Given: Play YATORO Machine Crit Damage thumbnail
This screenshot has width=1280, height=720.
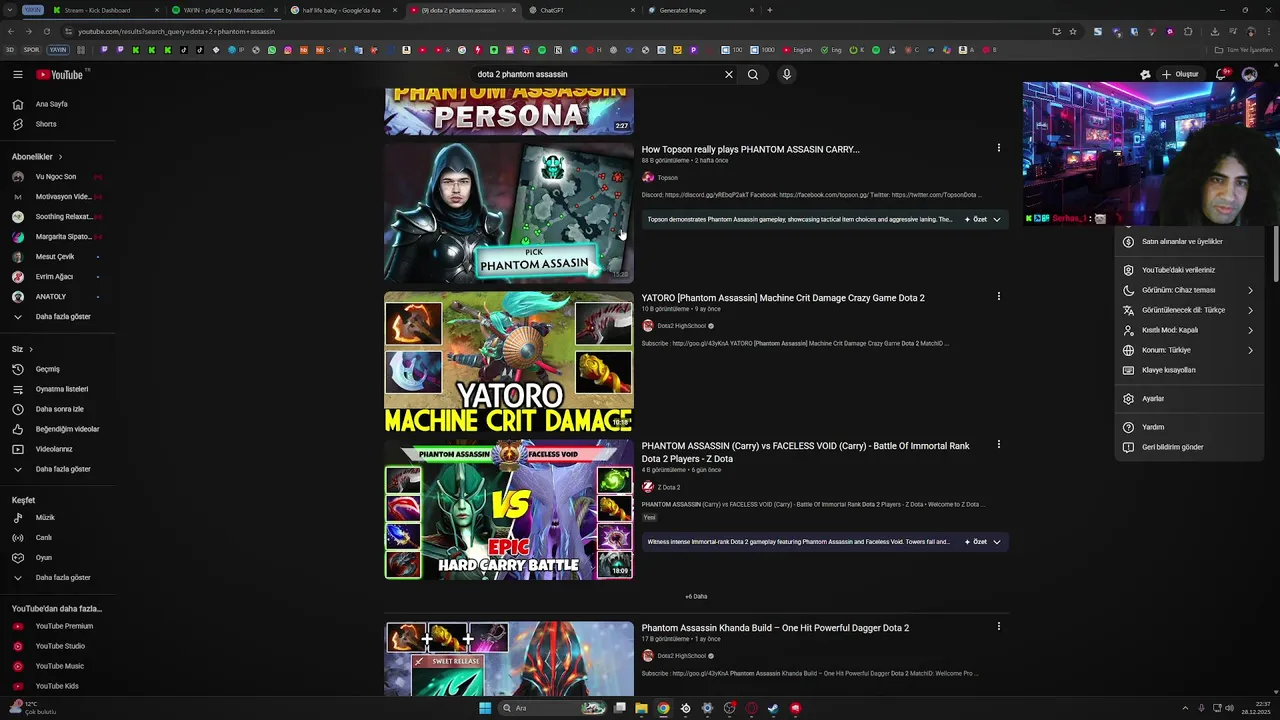Looking at the screenshot, I should click(509, 362).
